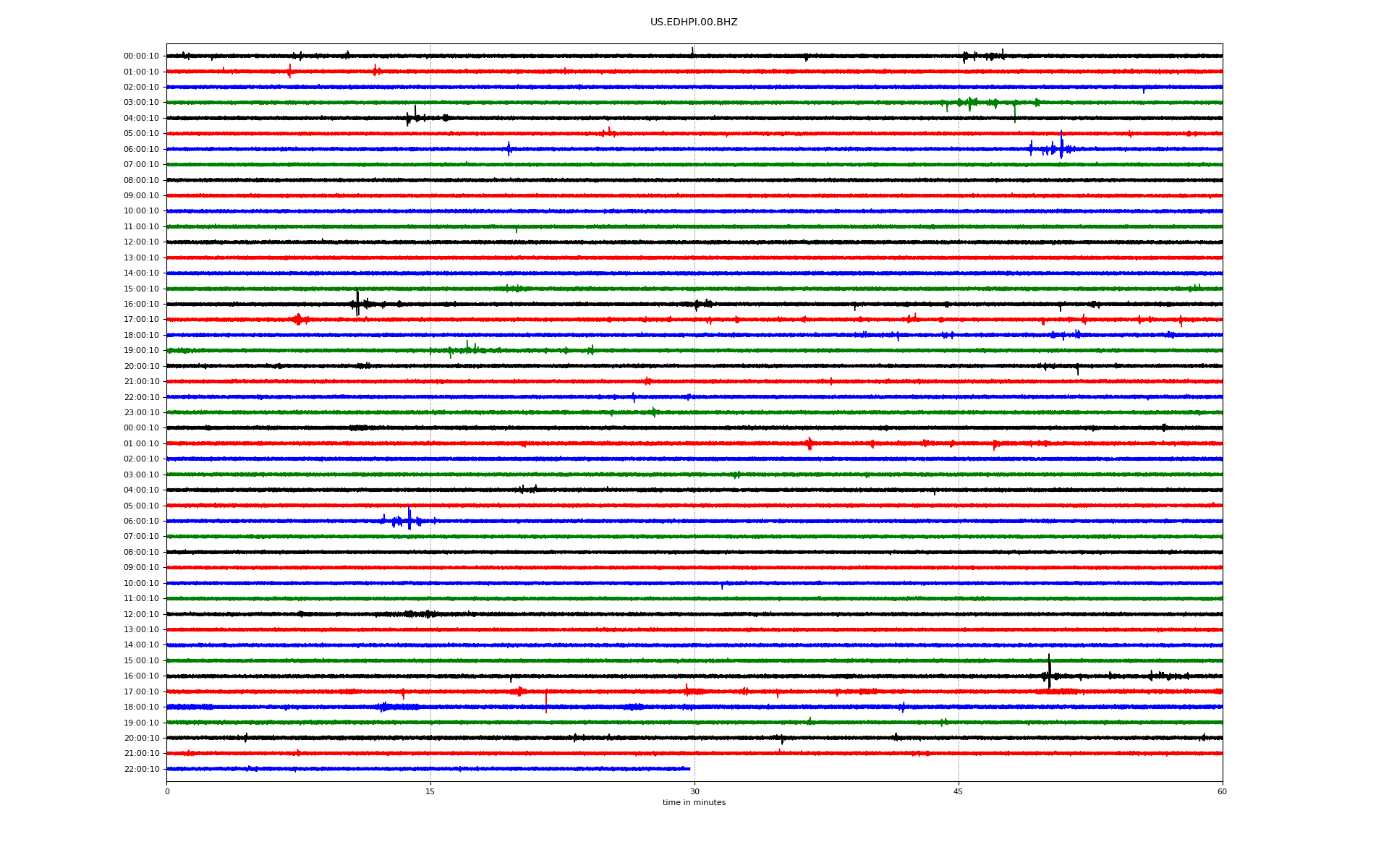Image resolution: width=1389 pixels, height=868 pixels.
Task: Click the large black spike on first 16:00:10 trace
Action: point(357,304)
